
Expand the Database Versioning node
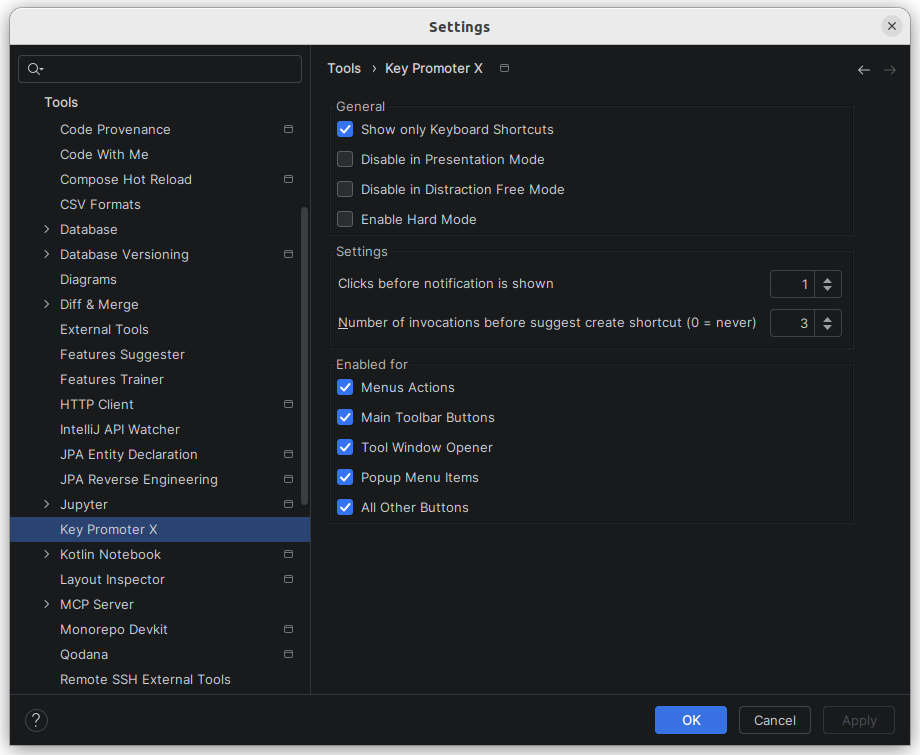pos(46,254)
